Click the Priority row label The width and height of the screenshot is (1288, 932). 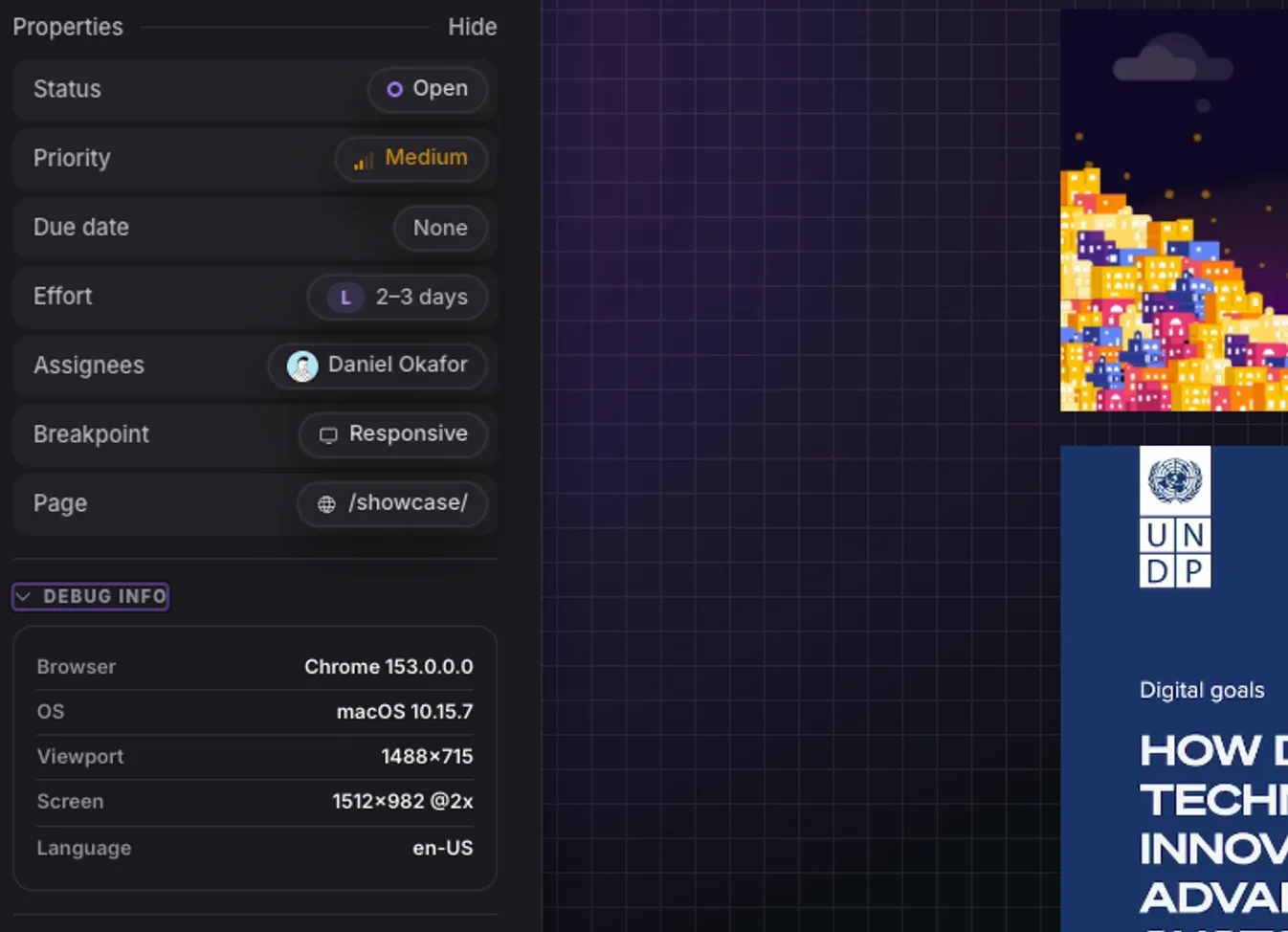(72, 158)
